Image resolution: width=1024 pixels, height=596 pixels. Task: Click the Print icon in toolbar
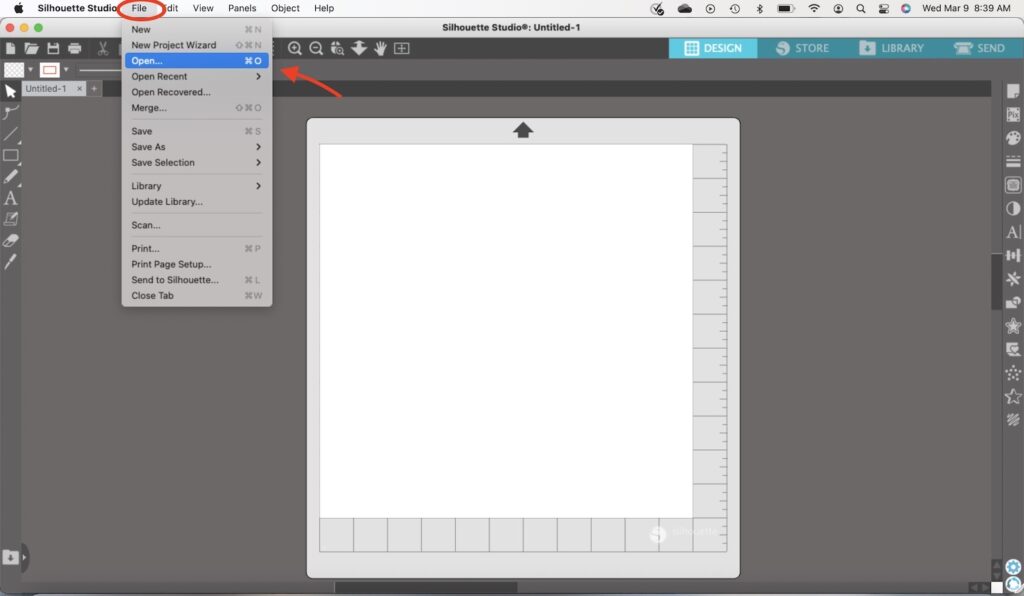pos(74,48)
